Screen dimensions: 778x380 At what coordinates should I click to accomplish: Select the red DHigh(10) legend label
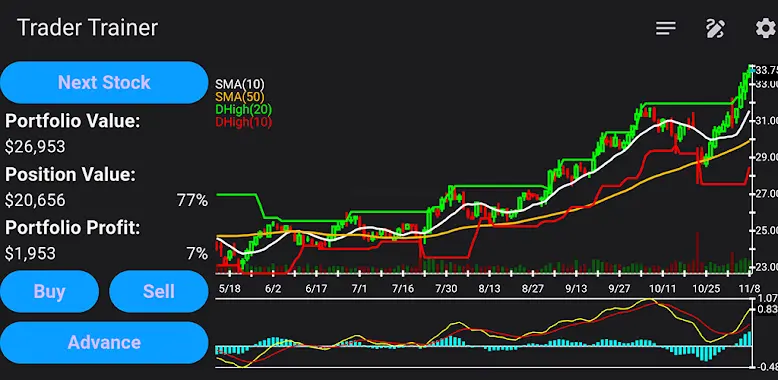pos(243,122)
